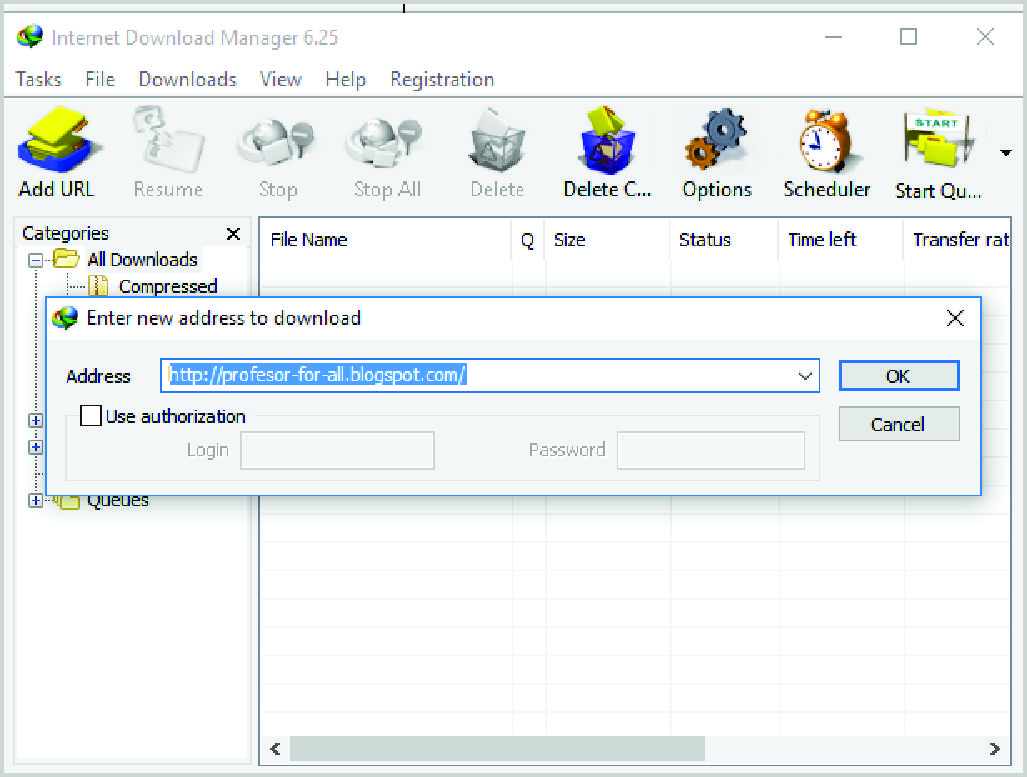Open the Tasks menu
This screenshot has height=777, width=1027.
pyautogui.click(x=39, y=79)
